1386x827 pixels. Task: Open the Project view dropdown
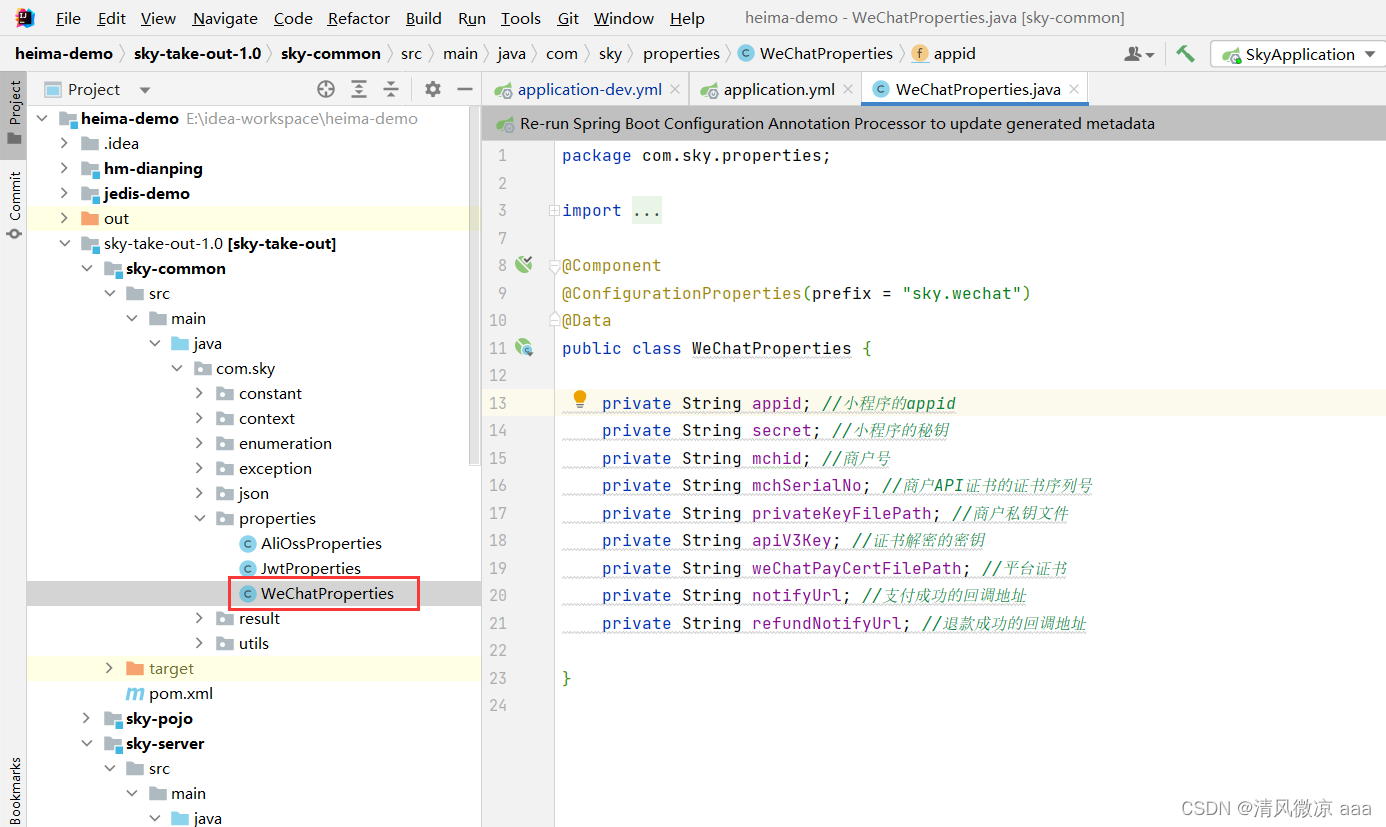[145, 90]
